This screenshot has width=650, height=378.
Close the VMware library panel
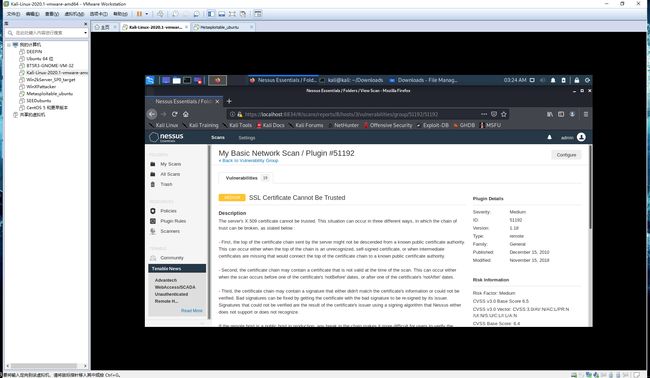[86, 24]
